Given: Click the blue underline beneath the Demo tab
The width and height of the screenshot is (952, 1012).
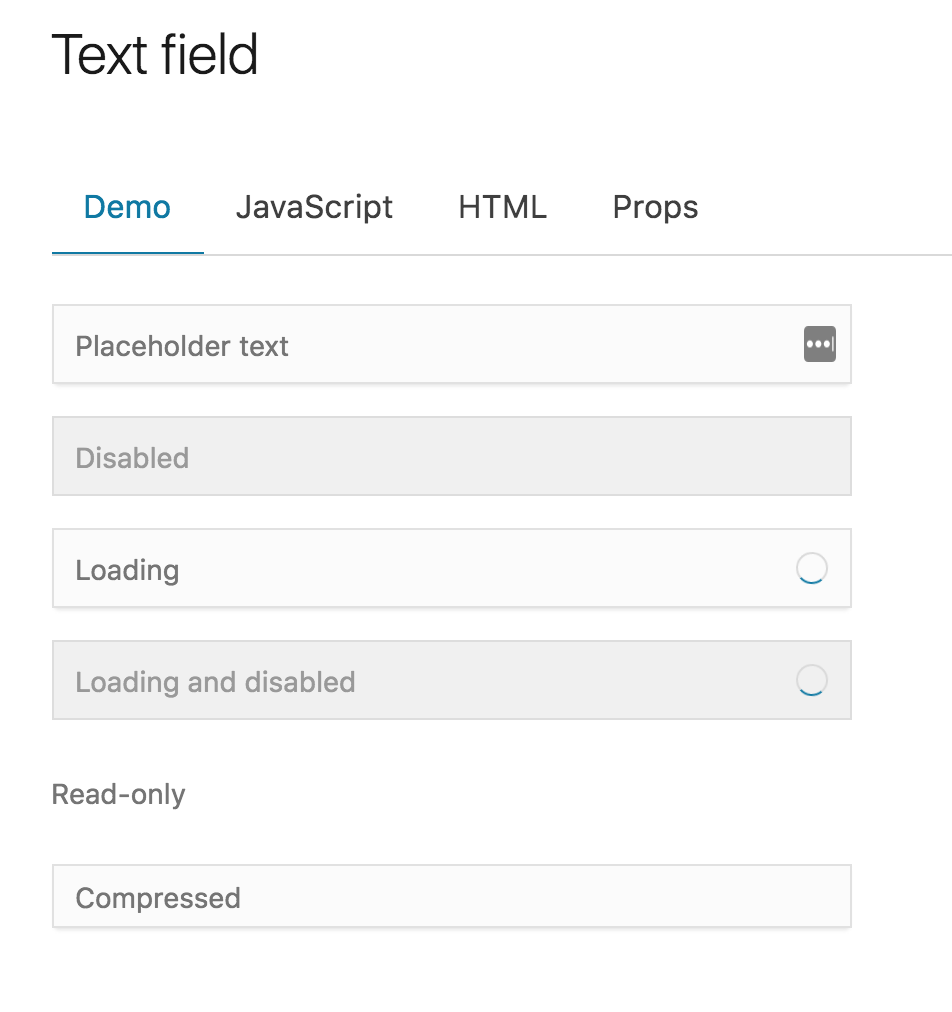Looking at the screenshot, I should tap(127, 254).
